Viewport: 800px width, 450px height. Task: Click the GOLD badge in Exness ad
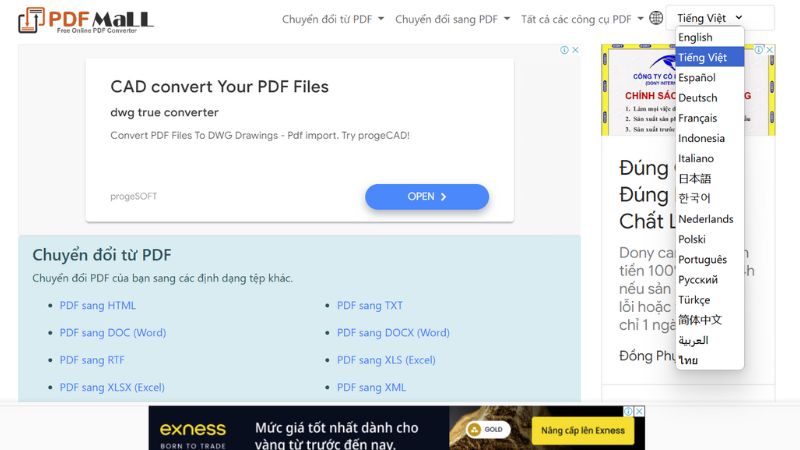click(486, 430)
